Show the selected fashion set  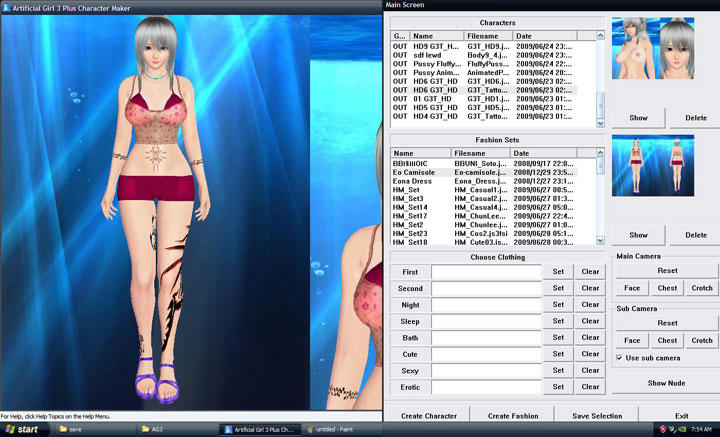638,235
